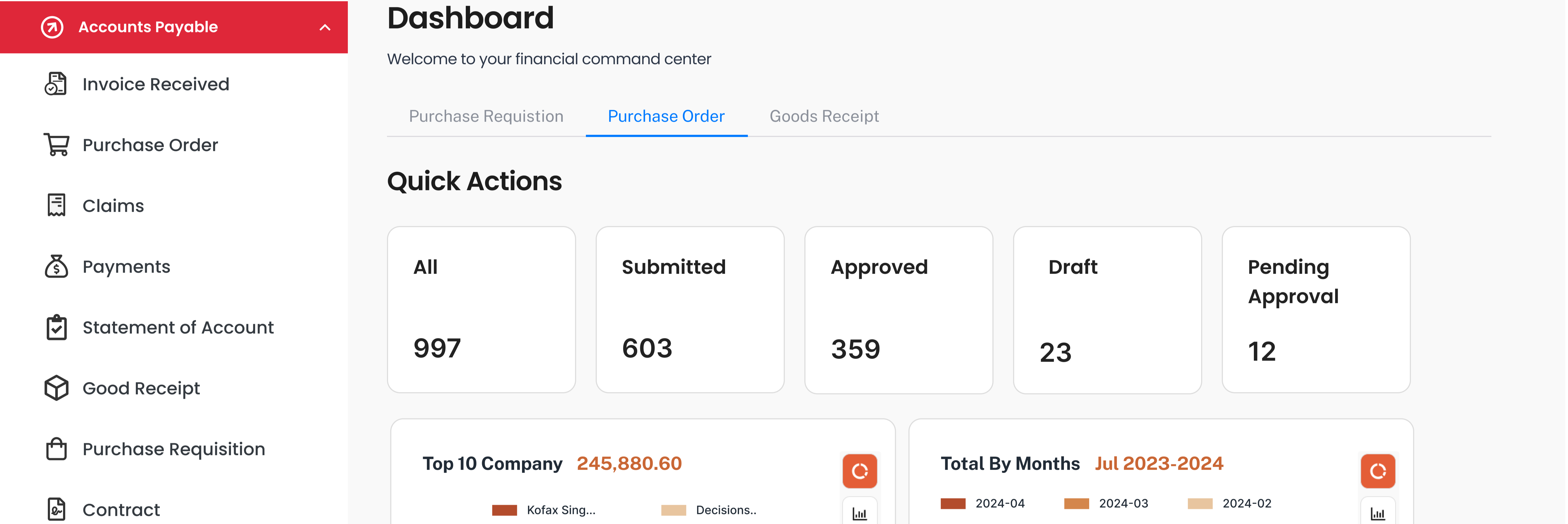Open the Purchase Requisition bag icon
The image size is (1568, 524).
[x=56, y=449]
